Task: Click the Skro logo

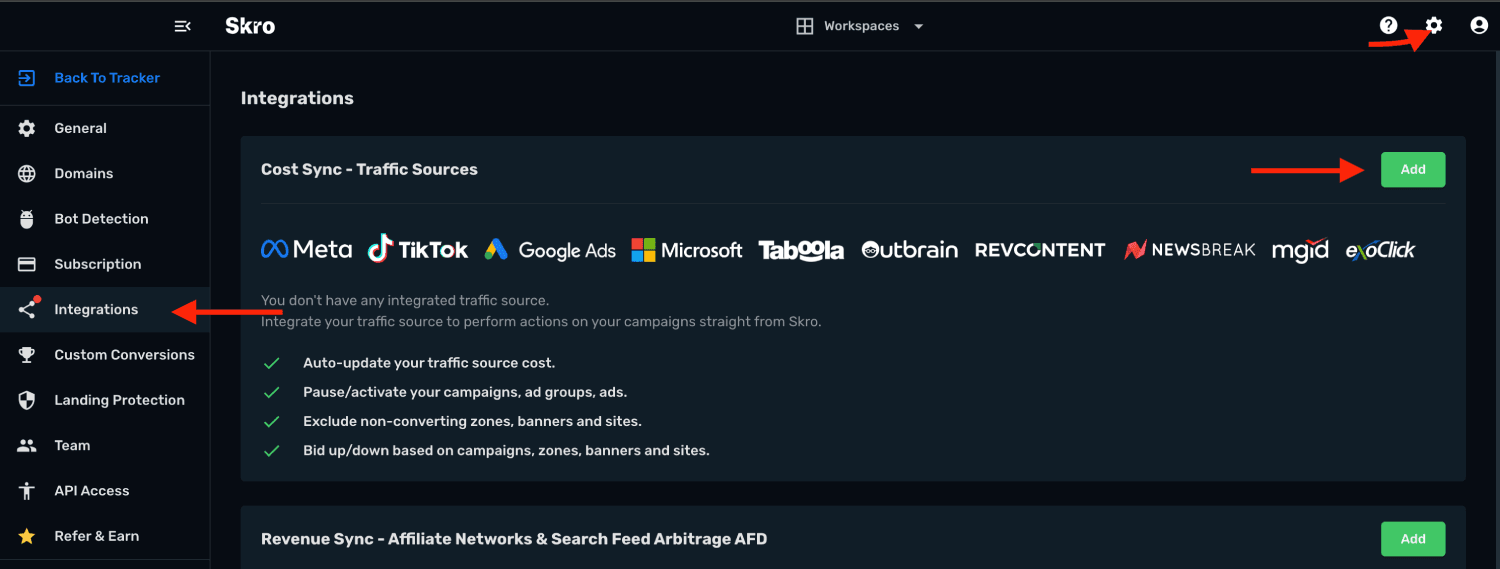Action: [x=250, y=26]
